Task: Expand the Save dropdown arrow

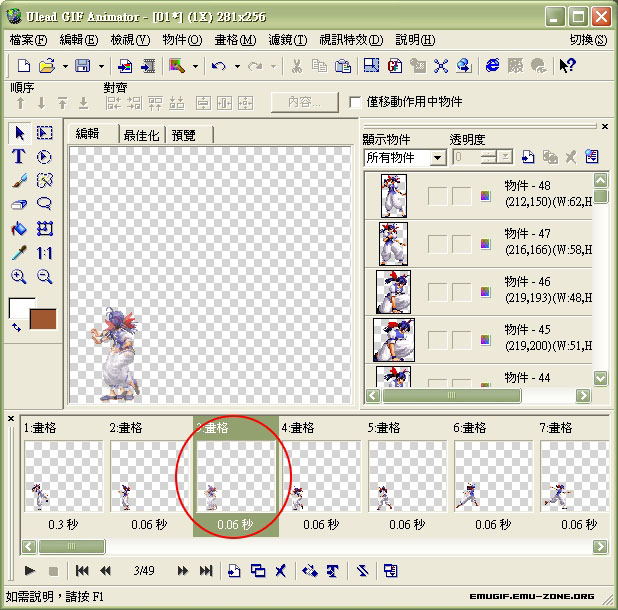Action: pyautogui.click(x=101, y=66)
